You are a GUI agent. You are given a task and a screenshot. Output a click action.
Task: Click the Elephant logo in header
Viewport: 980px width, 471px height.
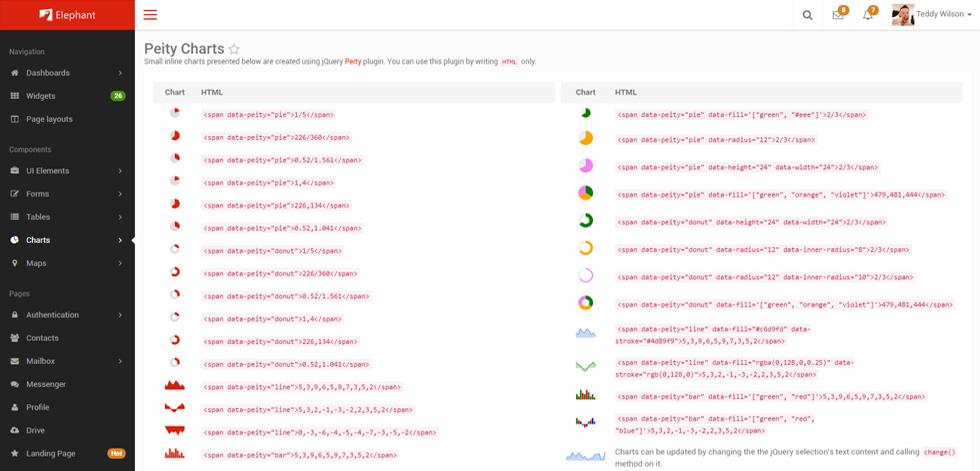[67, 15]
